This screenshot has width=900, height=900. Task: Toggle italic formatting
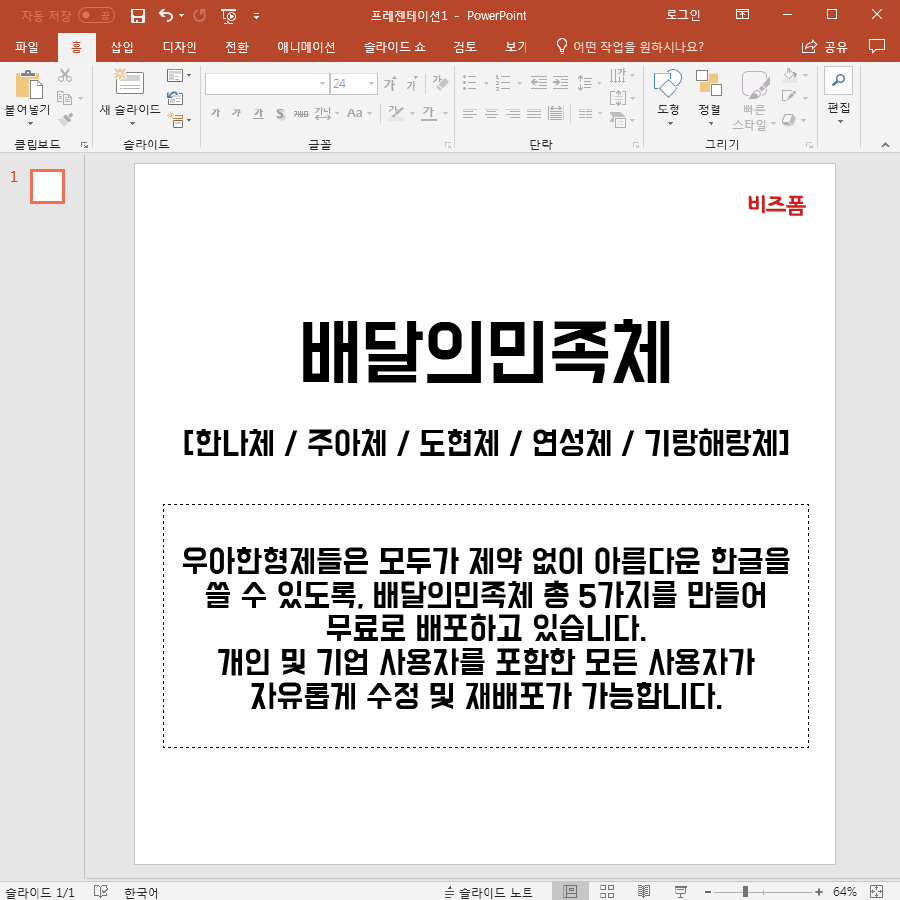tap(235, 112)
